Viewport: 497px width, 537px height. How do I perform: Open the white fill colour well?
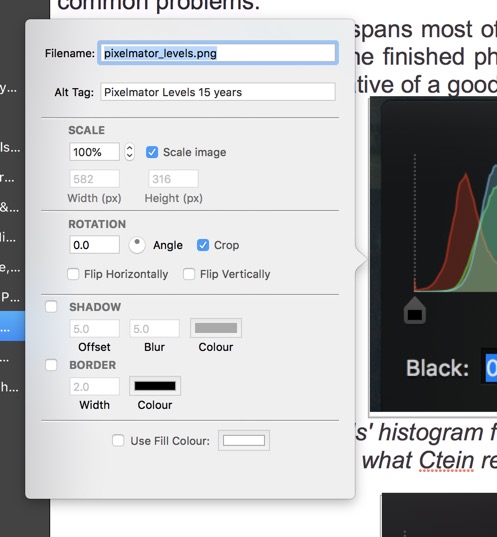[x=244, y=440]
